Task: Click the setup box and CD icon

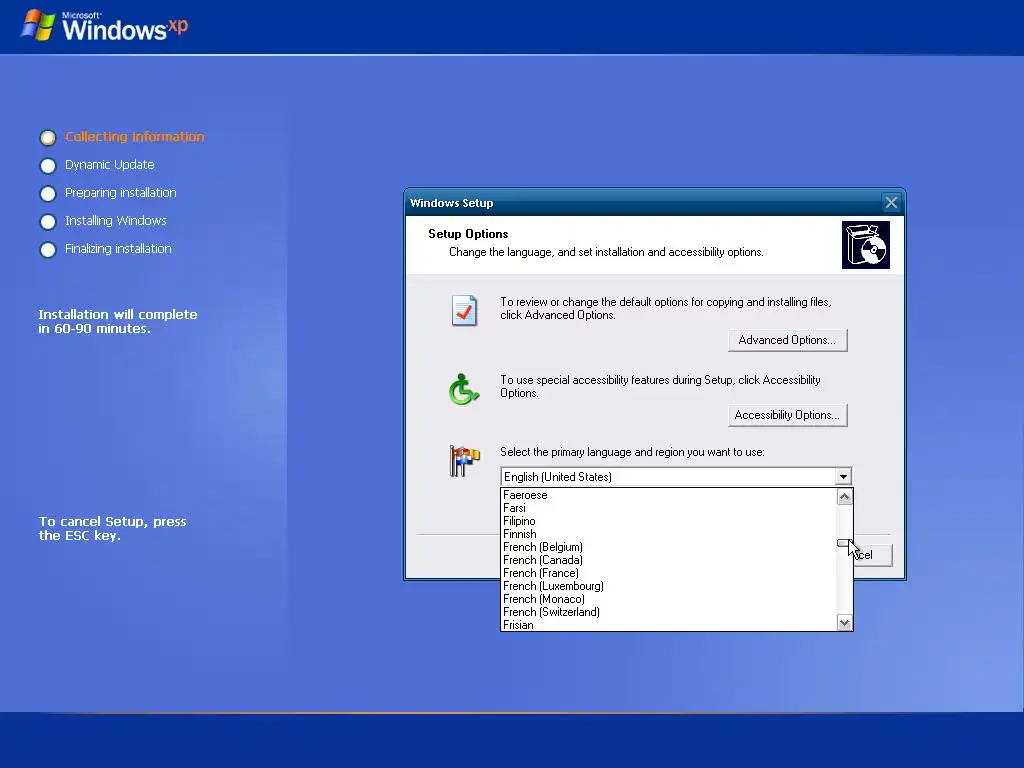Action: click(x=866, y=245)
